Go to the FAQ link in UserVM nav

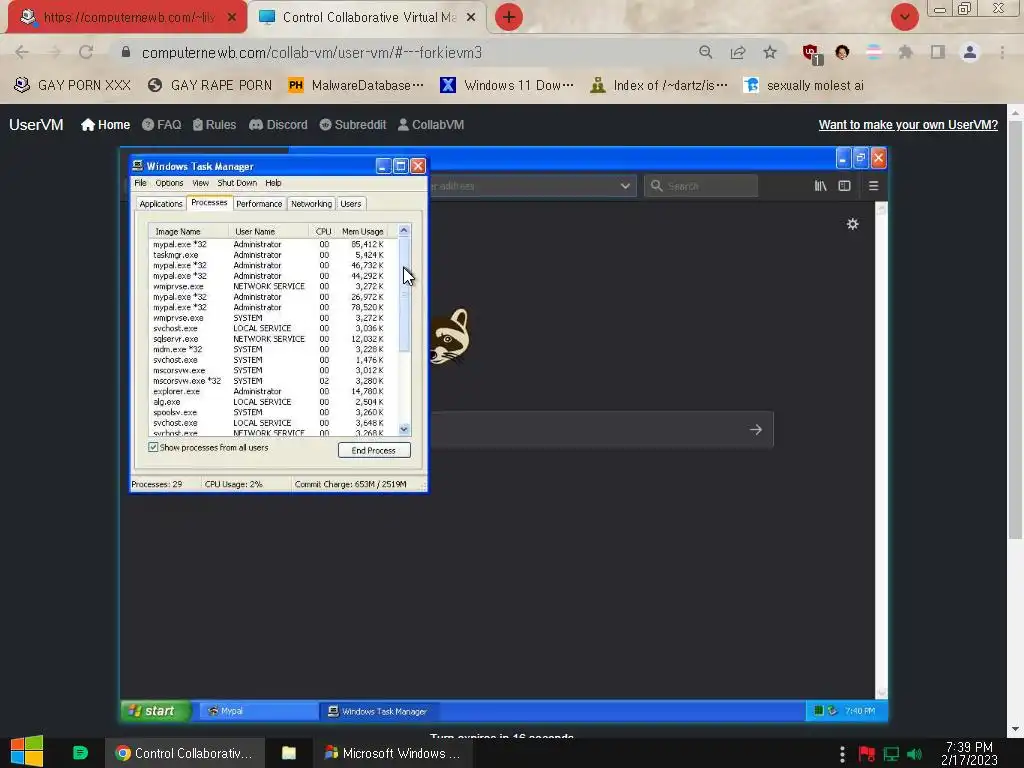click(161, 125)
